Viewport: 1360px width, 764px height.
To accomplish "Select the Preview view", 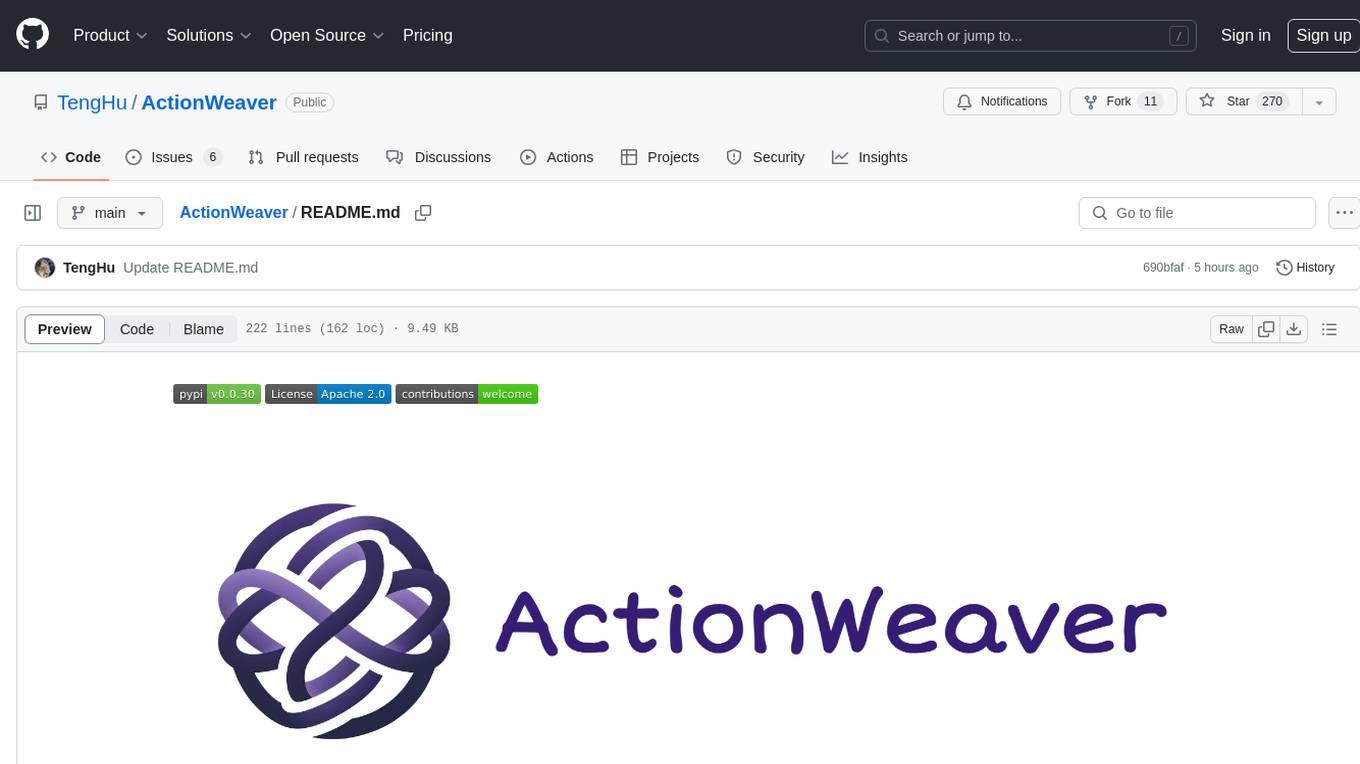I will pyautogui.click(x=65, y=329).
